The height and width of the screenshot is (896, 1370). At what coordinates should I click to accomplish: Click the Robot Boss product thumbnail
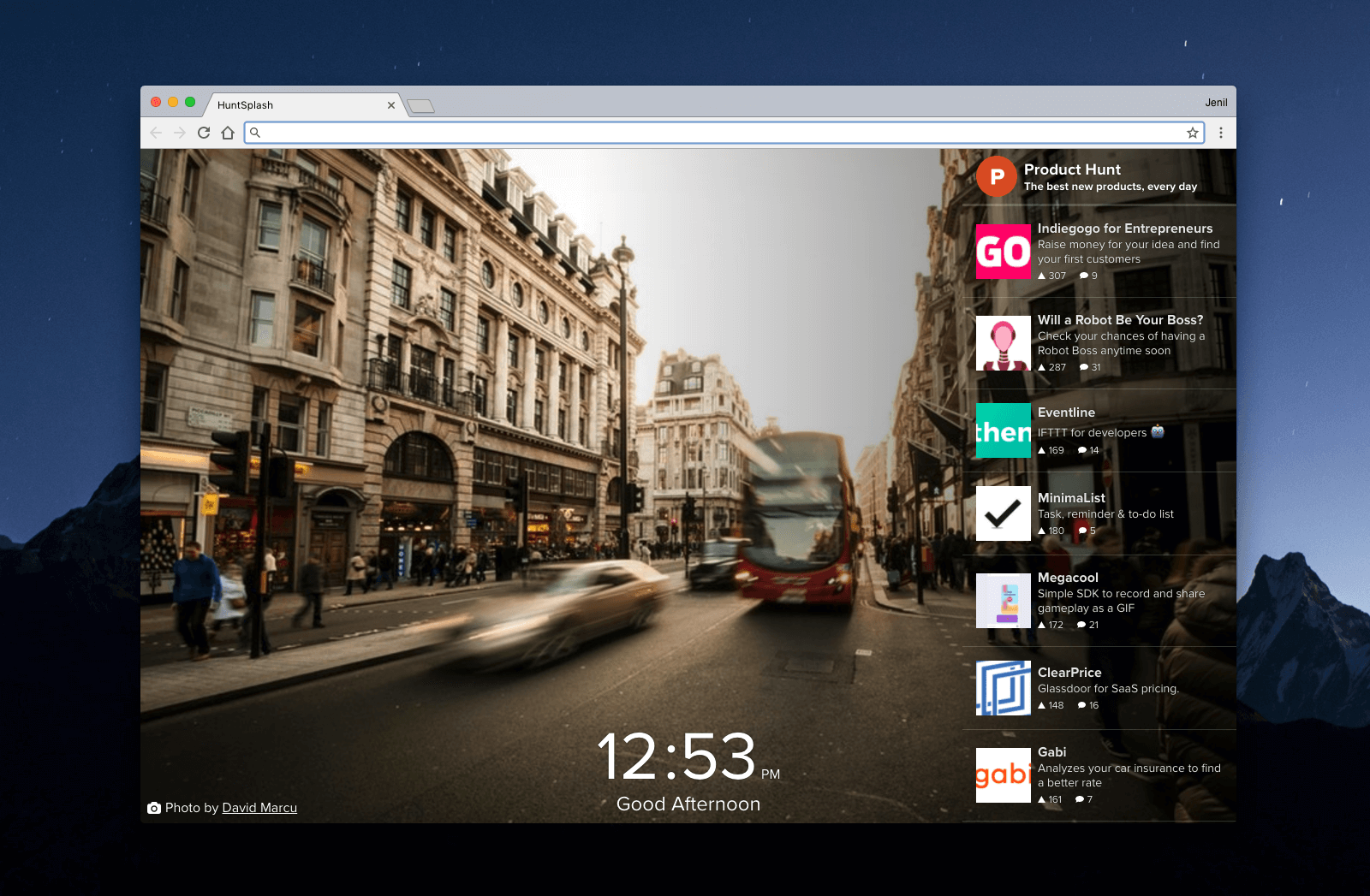pos(1004,343)
